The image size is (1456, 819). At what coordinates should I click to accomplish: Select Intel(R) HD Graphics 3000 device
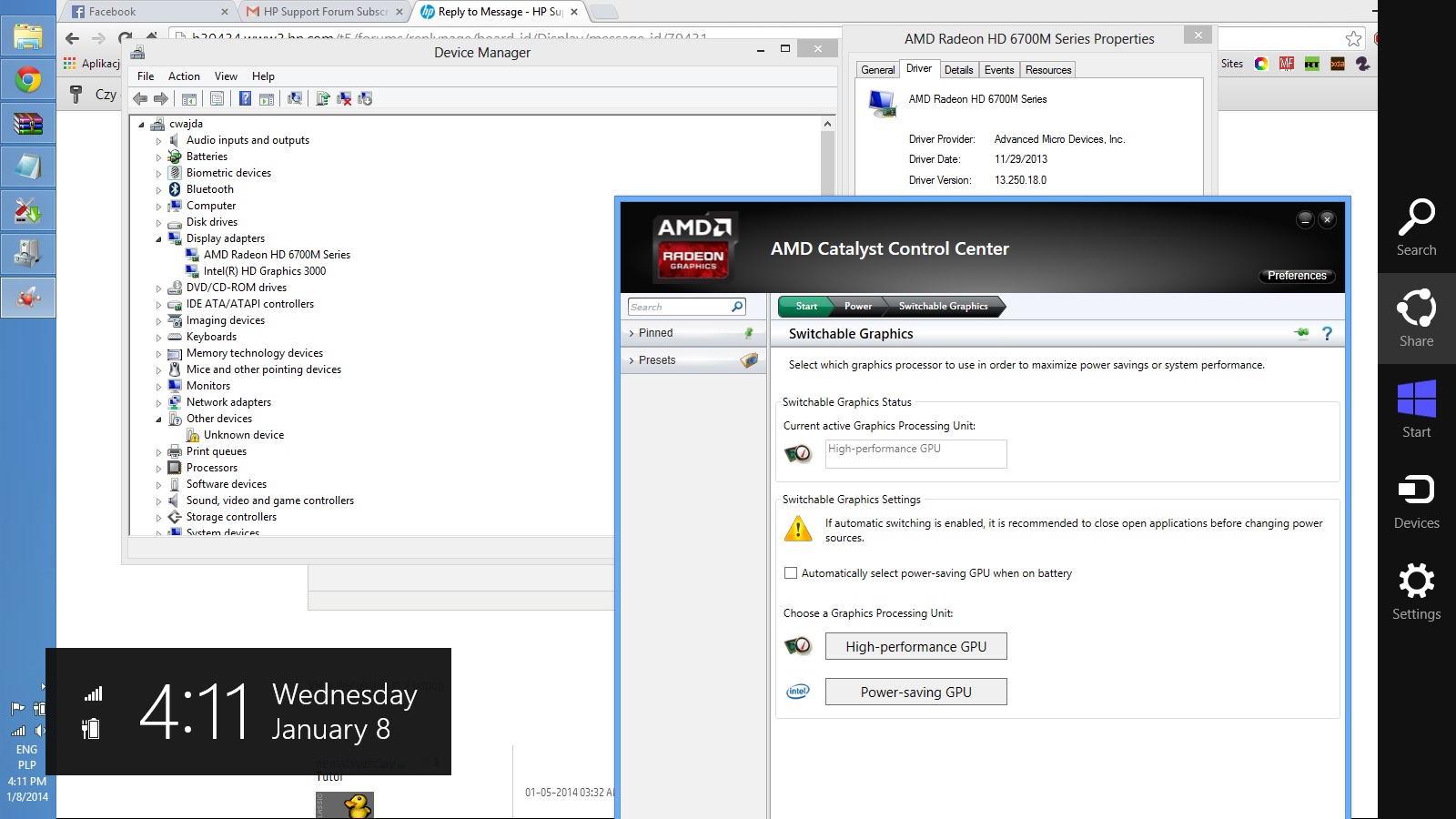coord(264,271)
